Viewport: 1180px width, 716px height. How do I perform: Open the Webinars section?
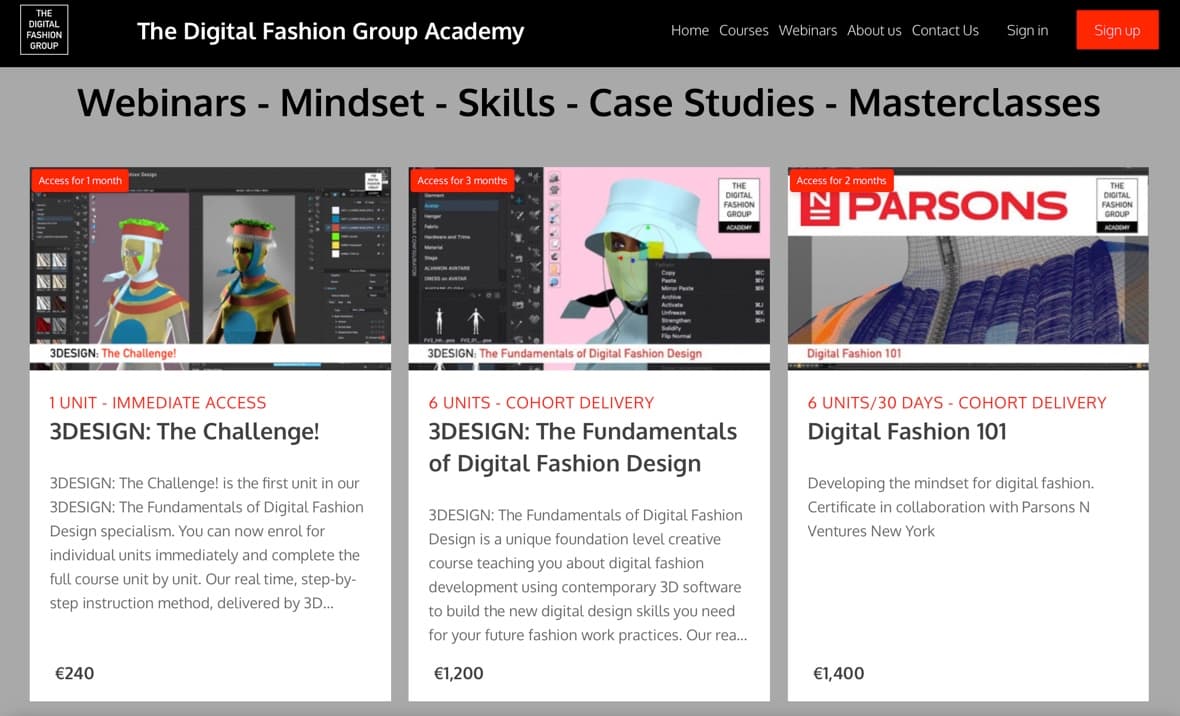807,30
